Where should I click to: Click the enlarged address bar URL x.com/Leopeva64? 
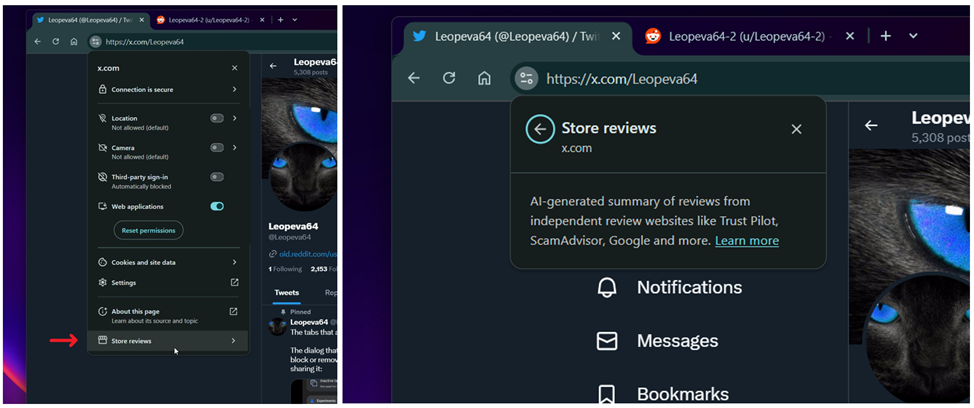(x=622, y=79)
